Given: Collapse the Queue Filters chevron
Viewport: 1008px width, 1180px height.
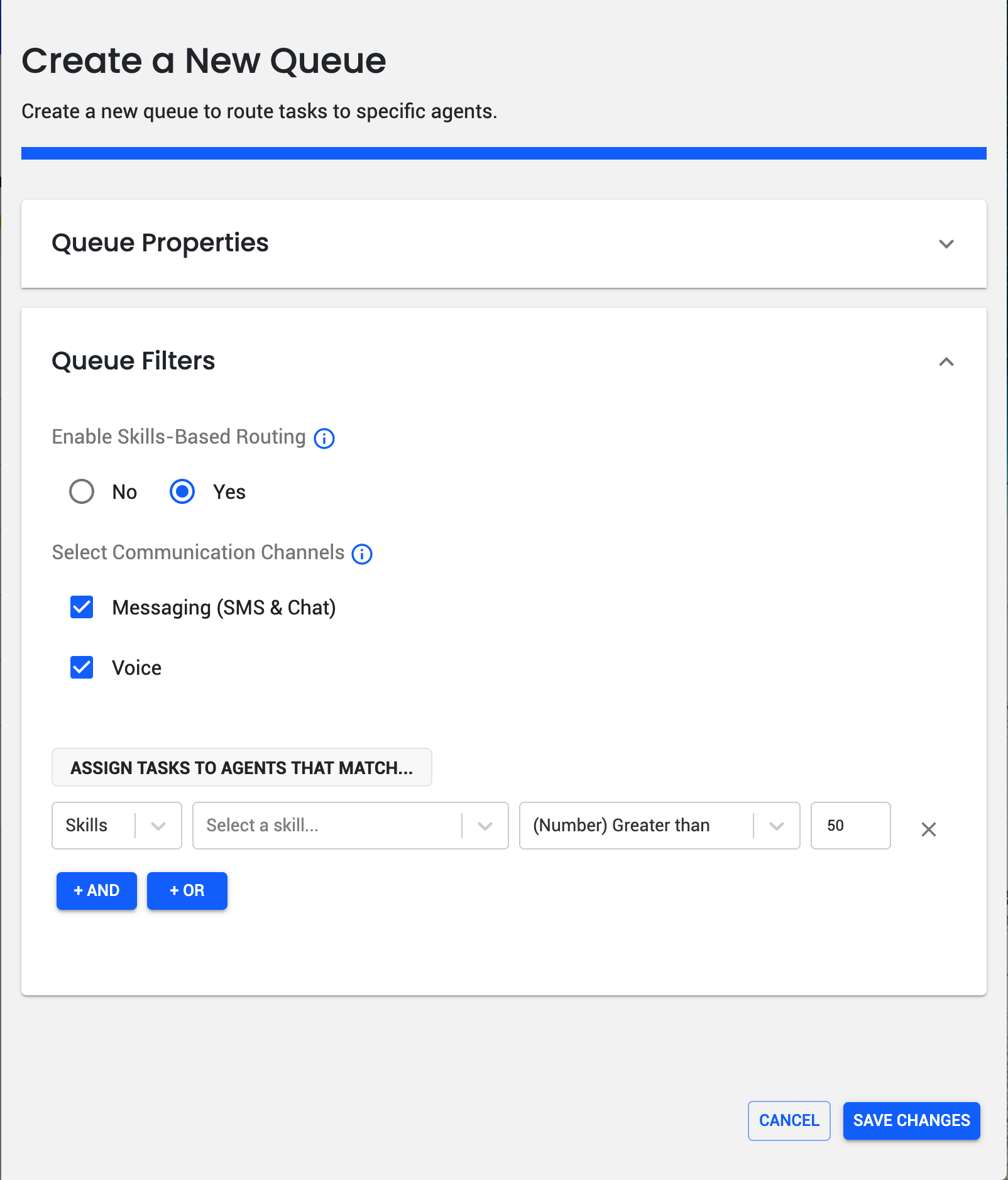Looking at the screenshot, I should point(946,361).
